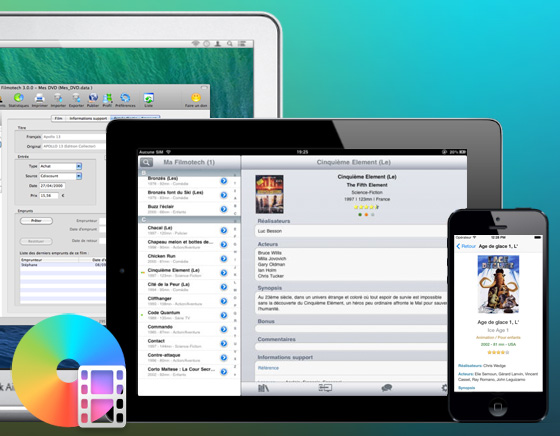This screenshot has width=560, height=436.
Task: Tap the library books icon on iPad bottom bar
Action: point(263,388)
